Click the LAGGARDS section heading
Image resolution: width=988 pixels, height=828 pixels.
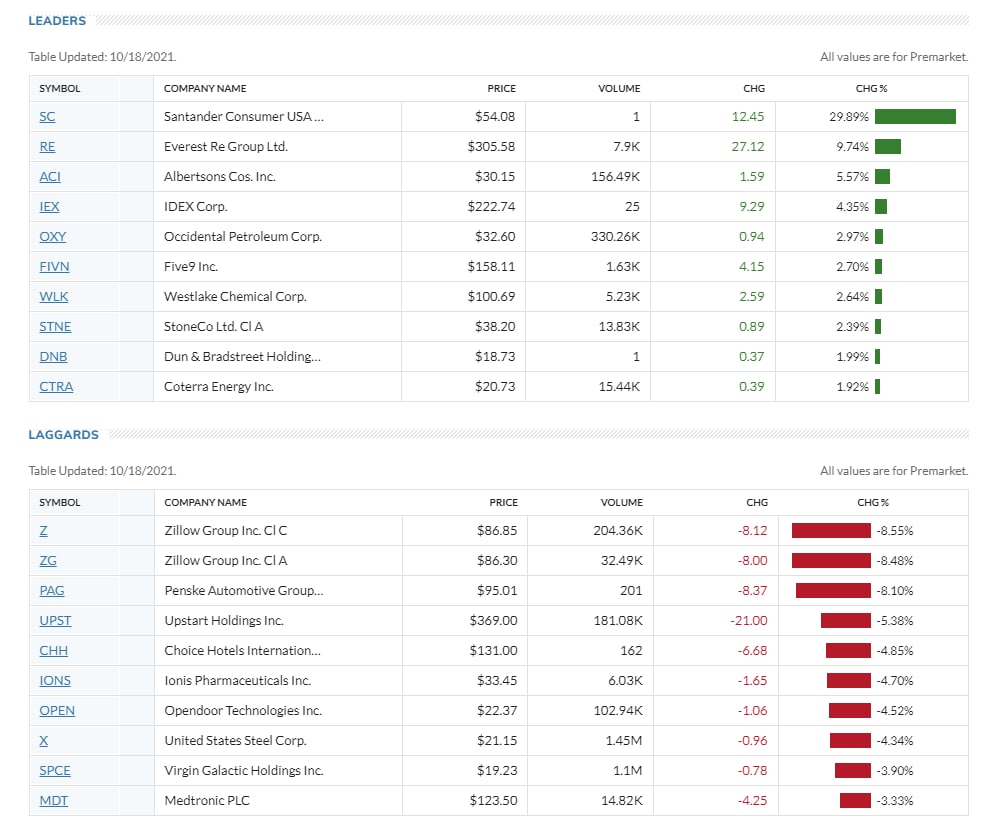(x=64, y=435)
